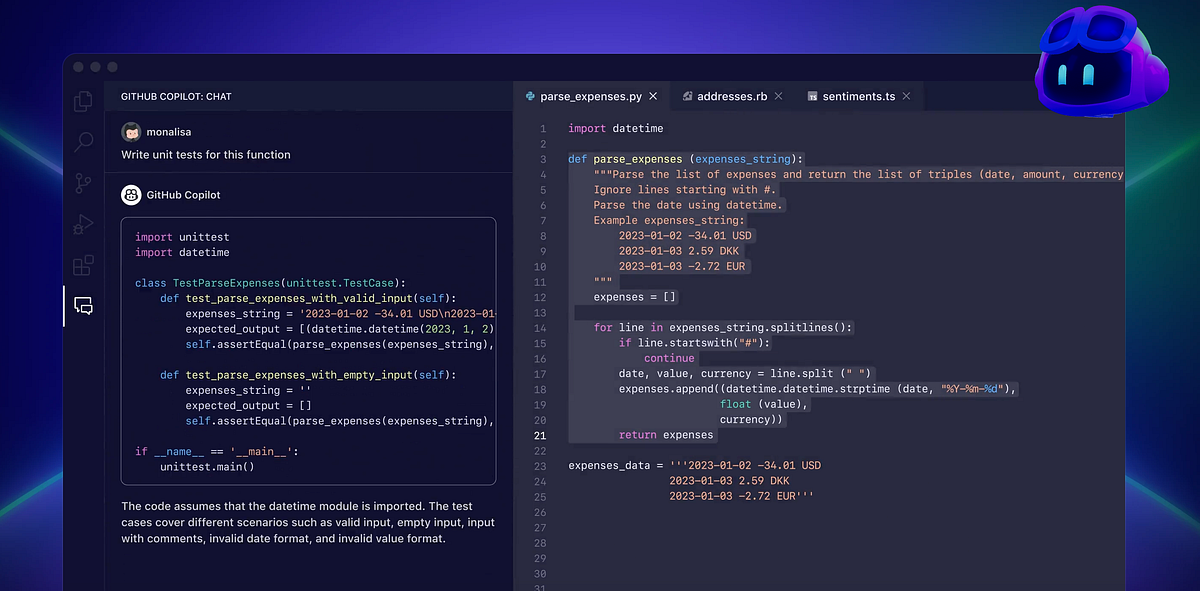This screenshot has height=591, width=1200.
Task: Click monalisa's avatar in the chat
Action: click(x=131, y=131)
